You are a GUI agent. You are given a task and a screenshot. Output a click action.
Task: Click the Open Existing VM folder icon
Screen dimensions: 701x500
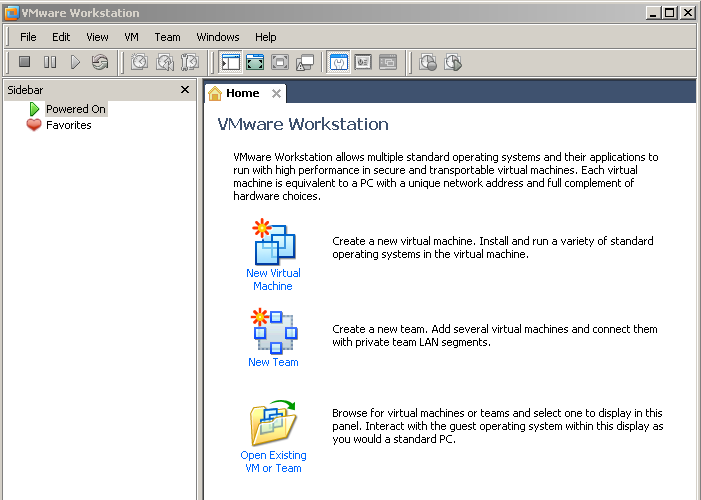point(273,424)
